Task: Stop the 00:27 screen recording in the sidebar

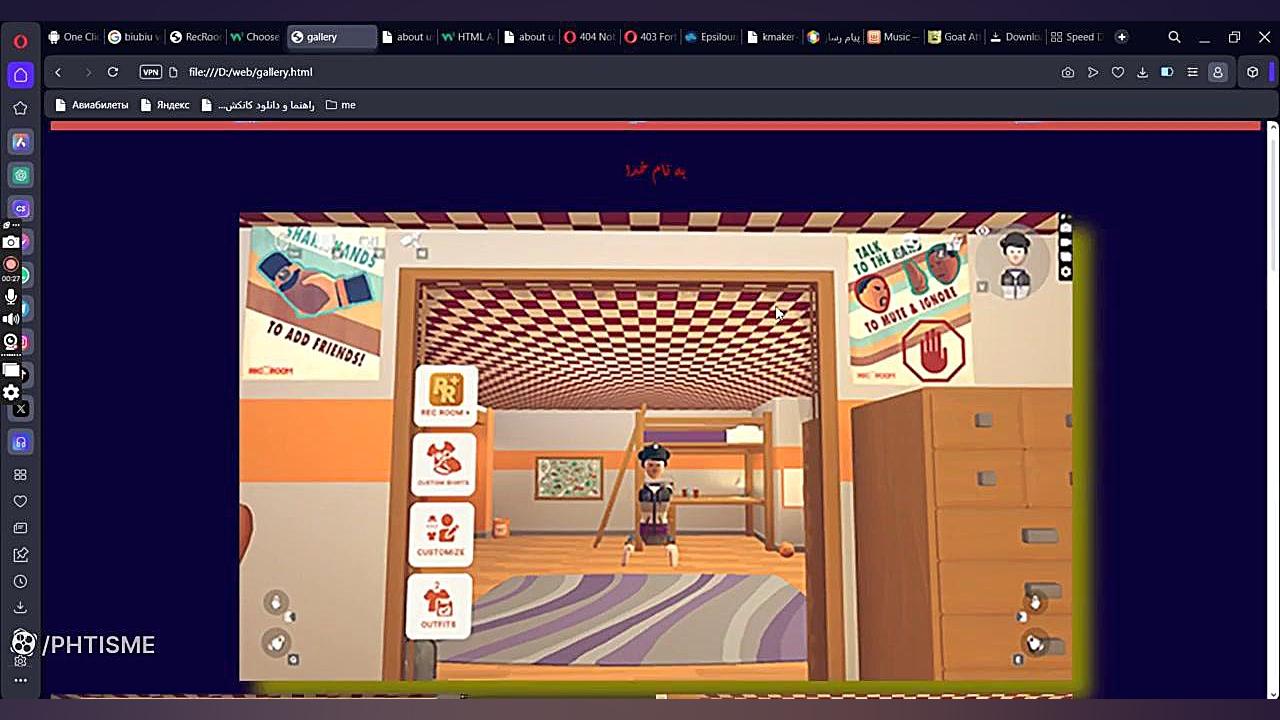Action: point(11,264)
